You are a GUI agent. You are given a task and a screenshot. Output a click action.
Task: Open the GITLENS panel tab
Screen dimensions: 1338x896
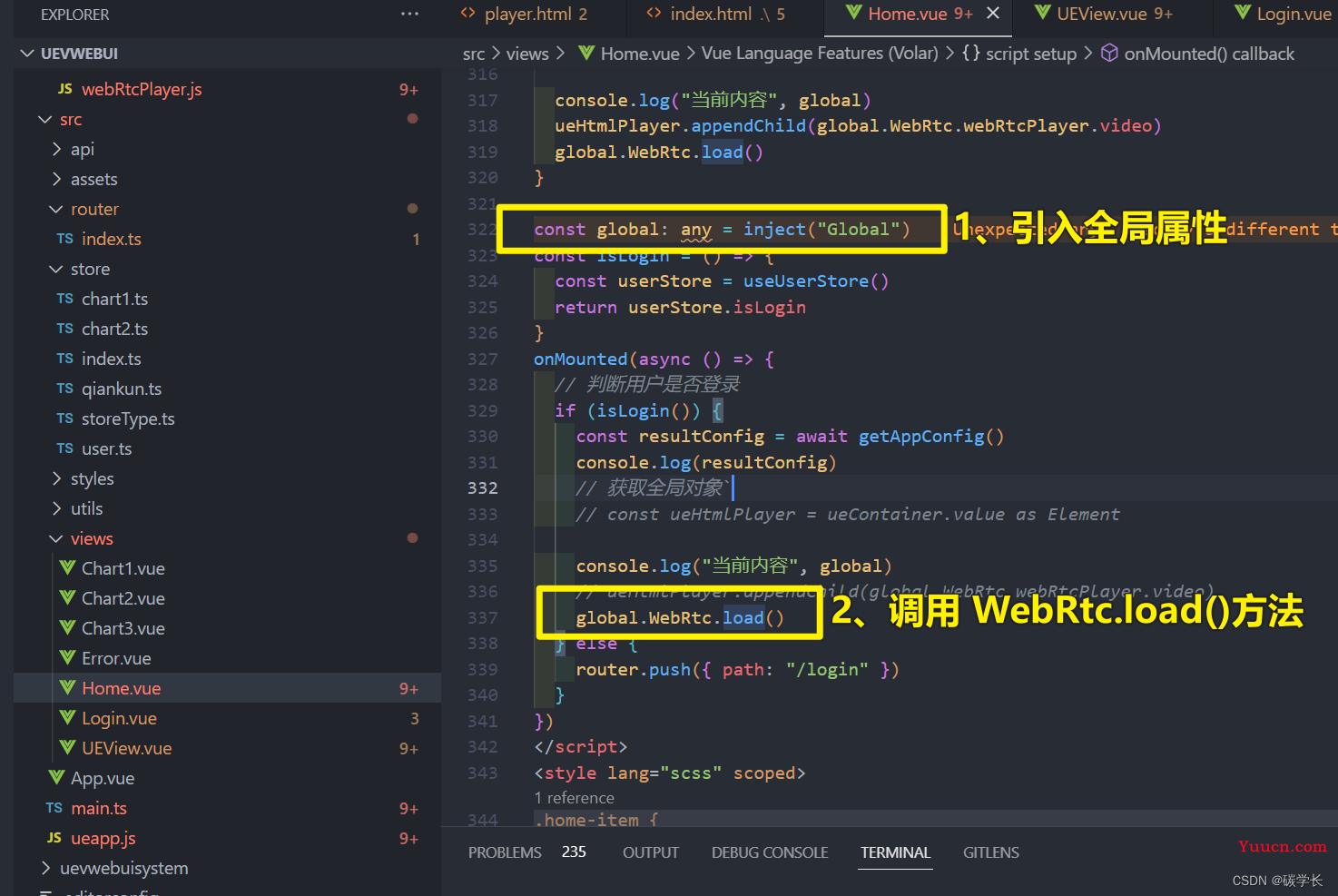[x=990, y=852]
